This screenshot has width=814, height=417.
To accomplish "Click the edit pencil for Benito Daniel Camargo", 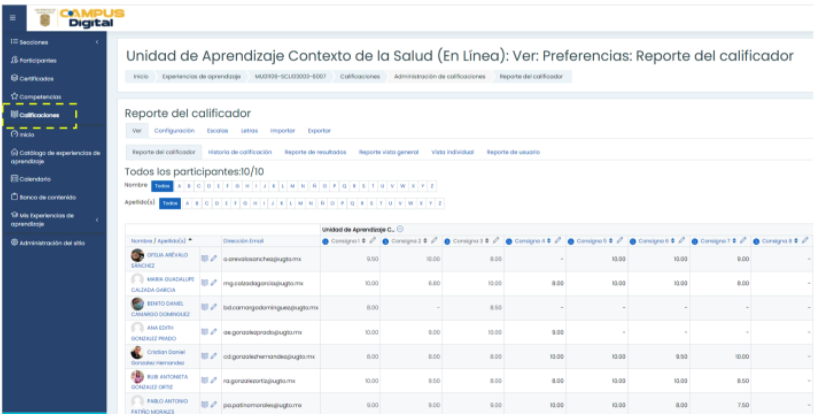I will (x=213, y=307).
